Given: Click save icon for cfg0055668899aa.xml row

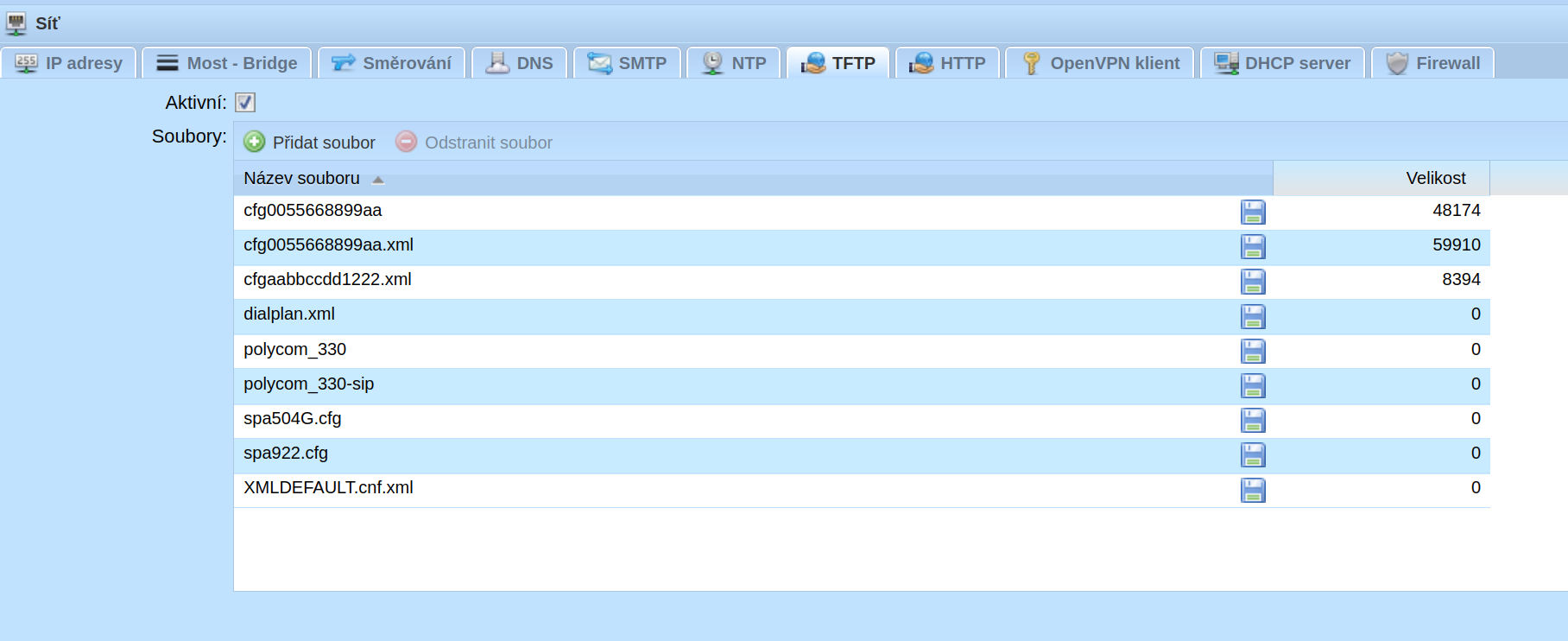Looking at the screenshot, I should (x=1253, y=247).
